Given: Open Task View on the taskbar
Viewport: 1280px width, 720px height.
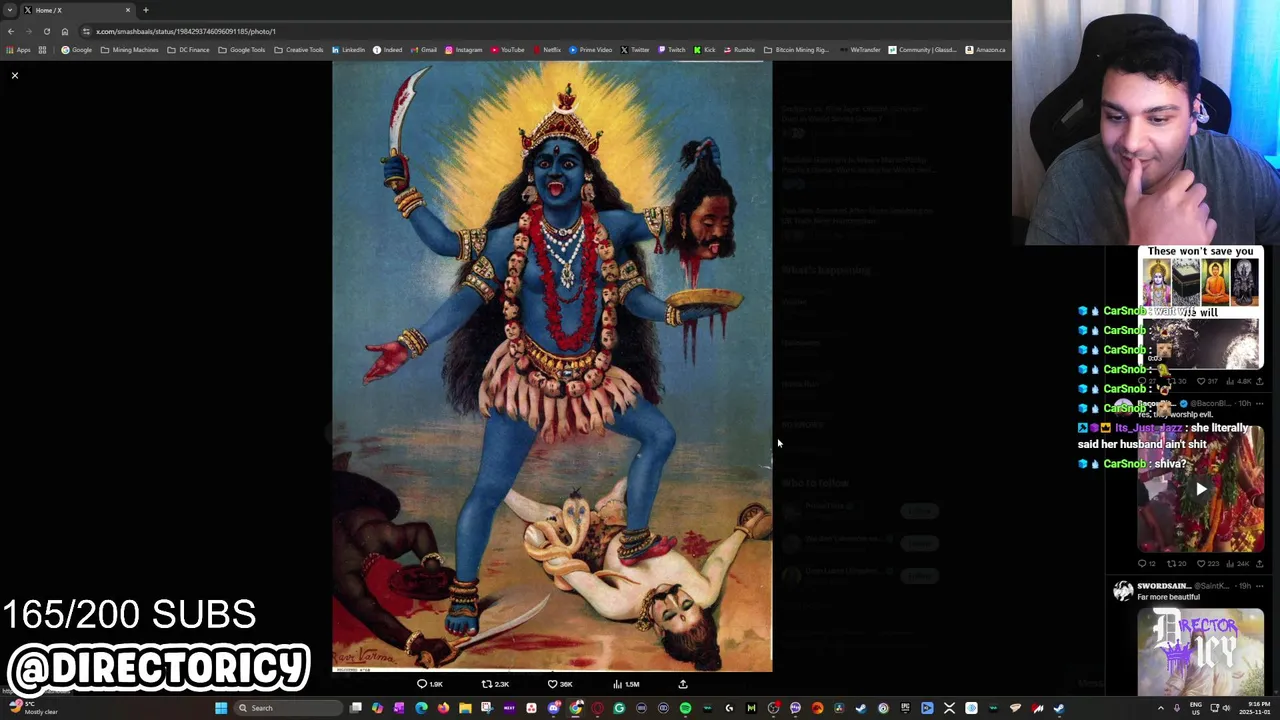Looking at the screenshot, I should [355, 708].
